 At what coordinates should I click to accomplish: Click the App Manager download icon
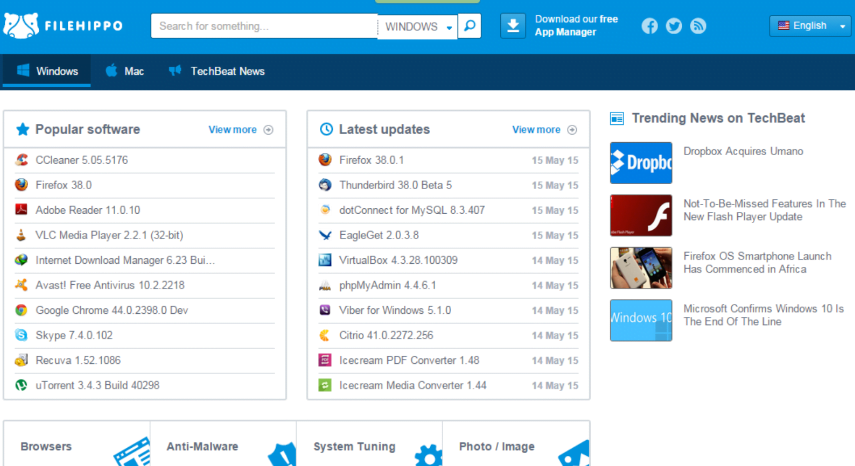[513, 26]
